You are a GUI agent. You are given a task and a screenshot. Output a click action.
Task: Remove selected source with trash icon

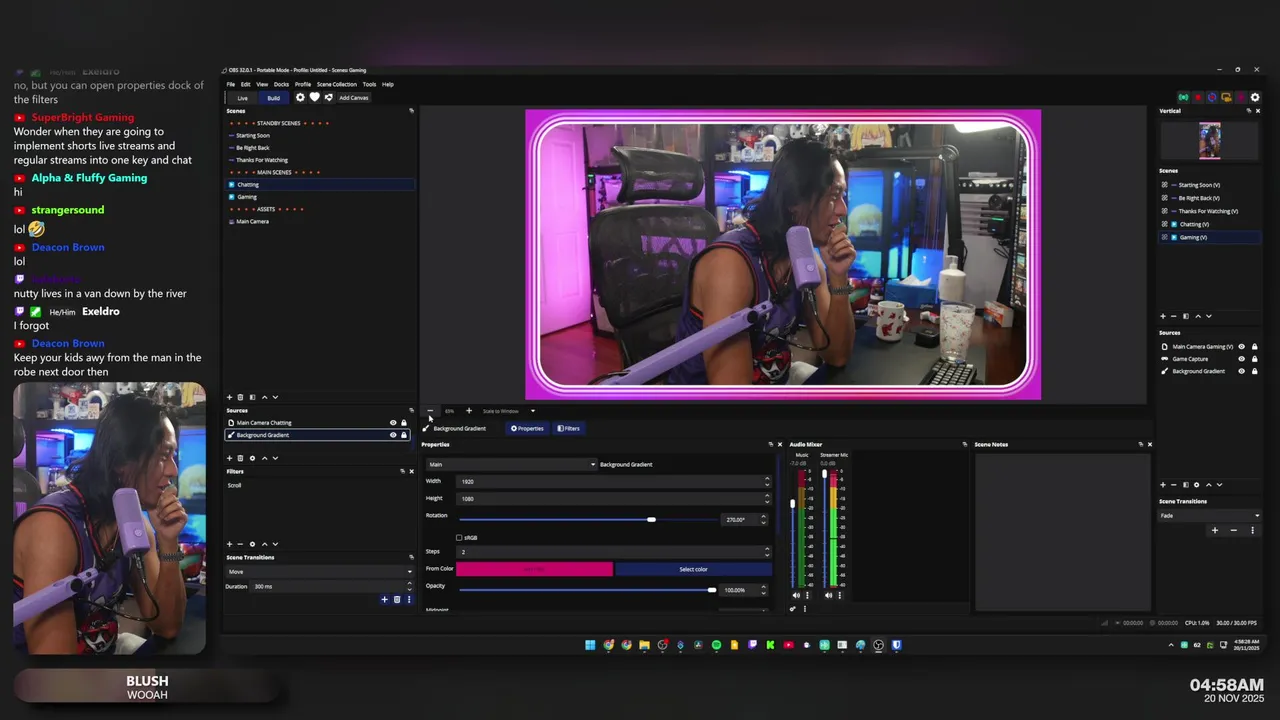[241, 458]
